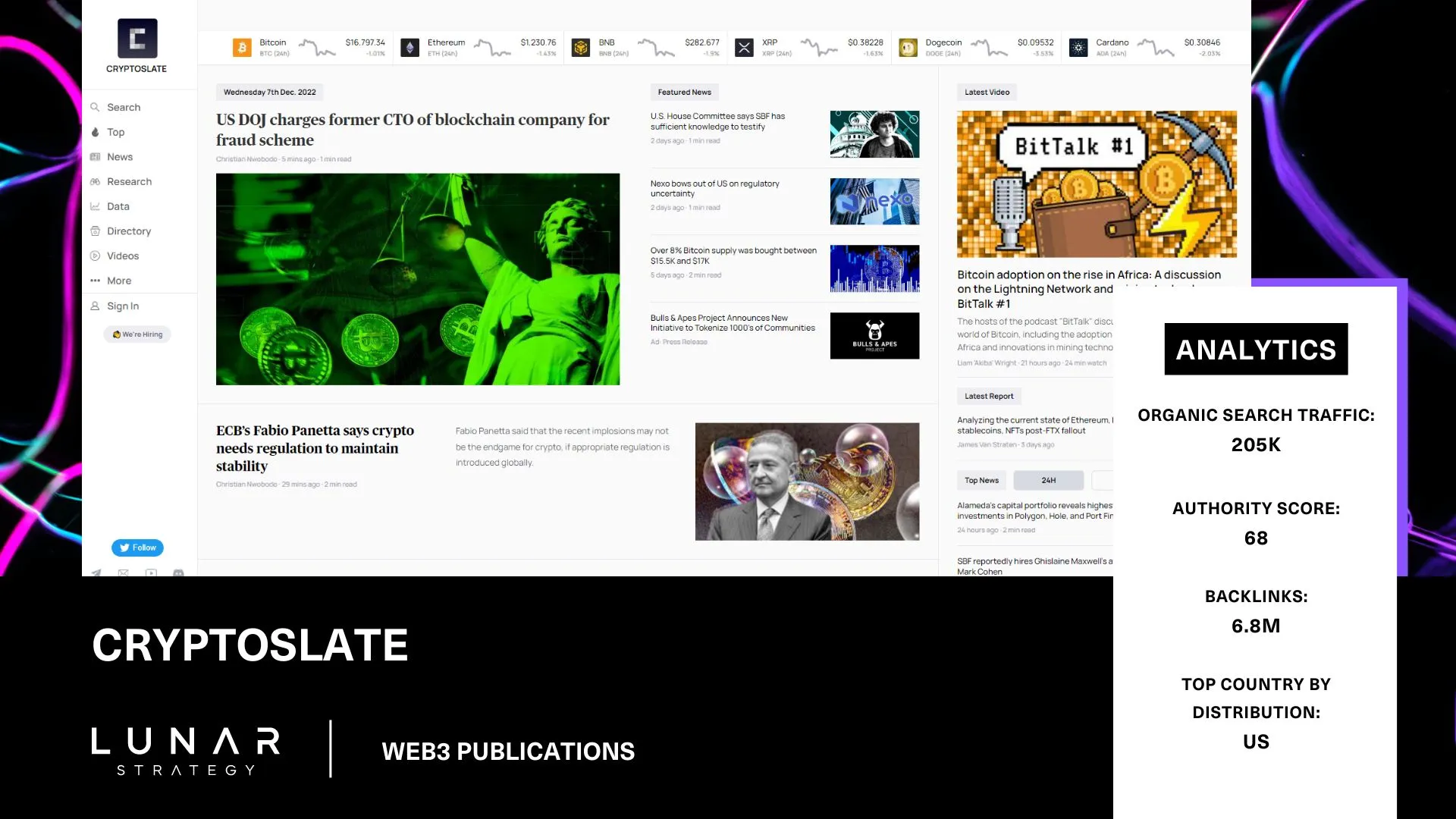The height and width of the screenshot is (819, 1456).
Task: Open the Nexo bows out of US article
Action: point(714,189)
